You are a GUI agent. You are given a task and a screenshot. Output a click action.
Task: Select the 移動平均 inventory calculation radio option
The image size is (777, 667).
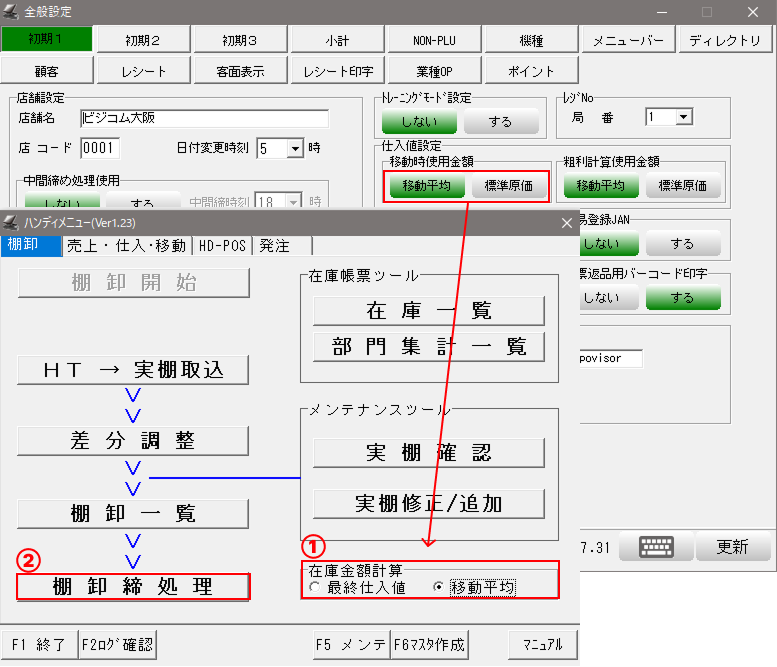point(438,587)
